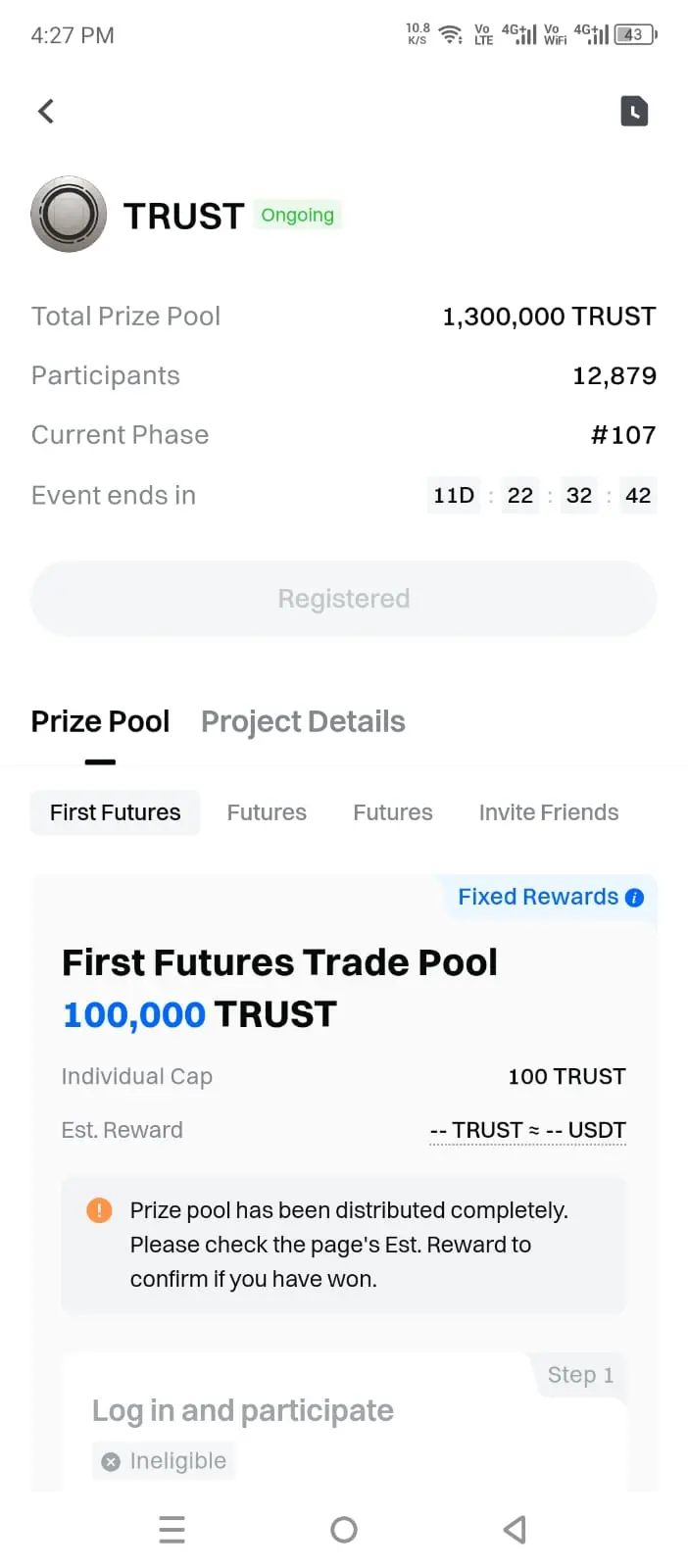Select the second Futures tab

[393, 812]
